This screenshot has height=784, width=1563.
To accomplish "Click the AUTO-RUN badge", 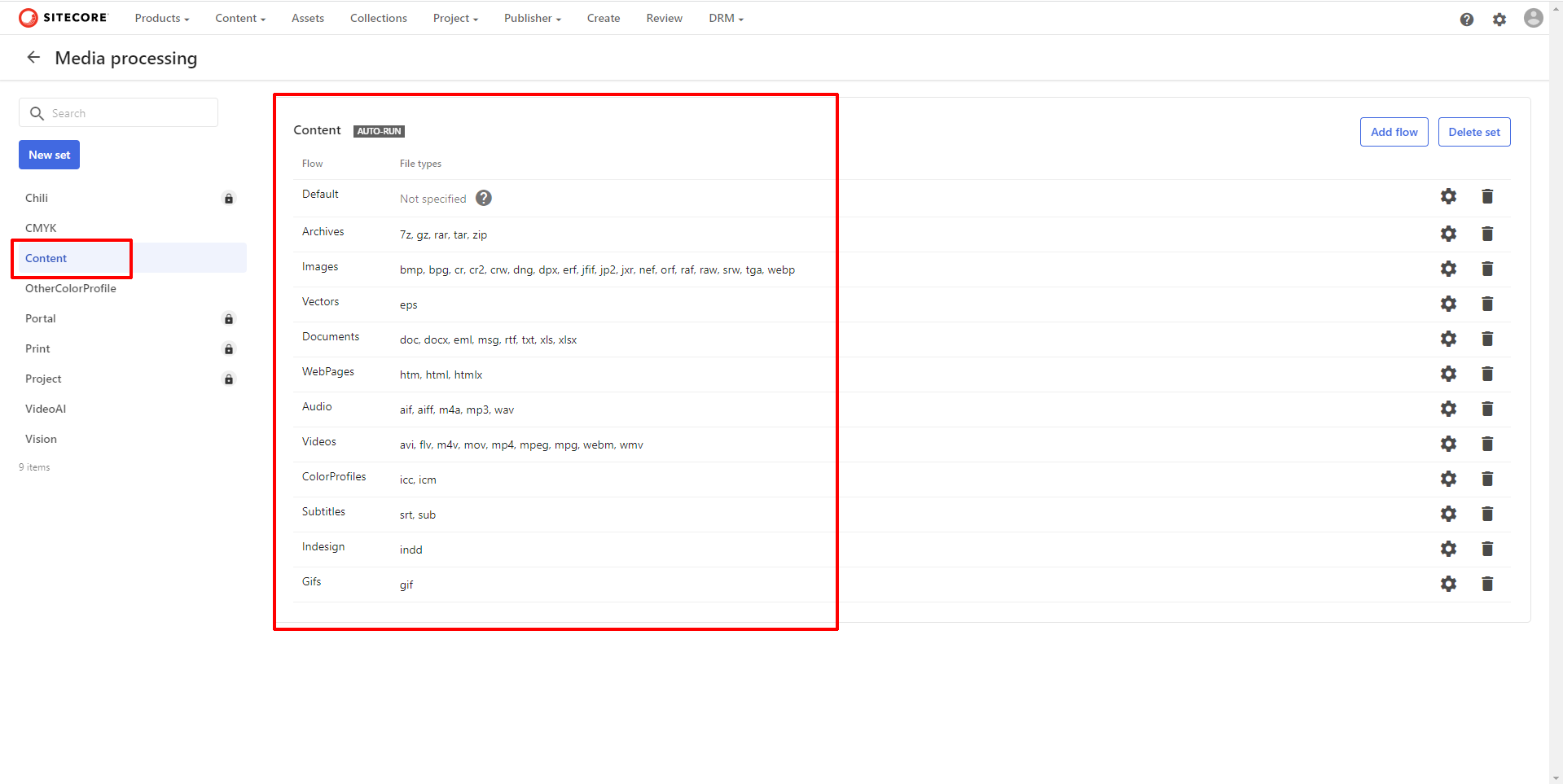I will point(379,131).
